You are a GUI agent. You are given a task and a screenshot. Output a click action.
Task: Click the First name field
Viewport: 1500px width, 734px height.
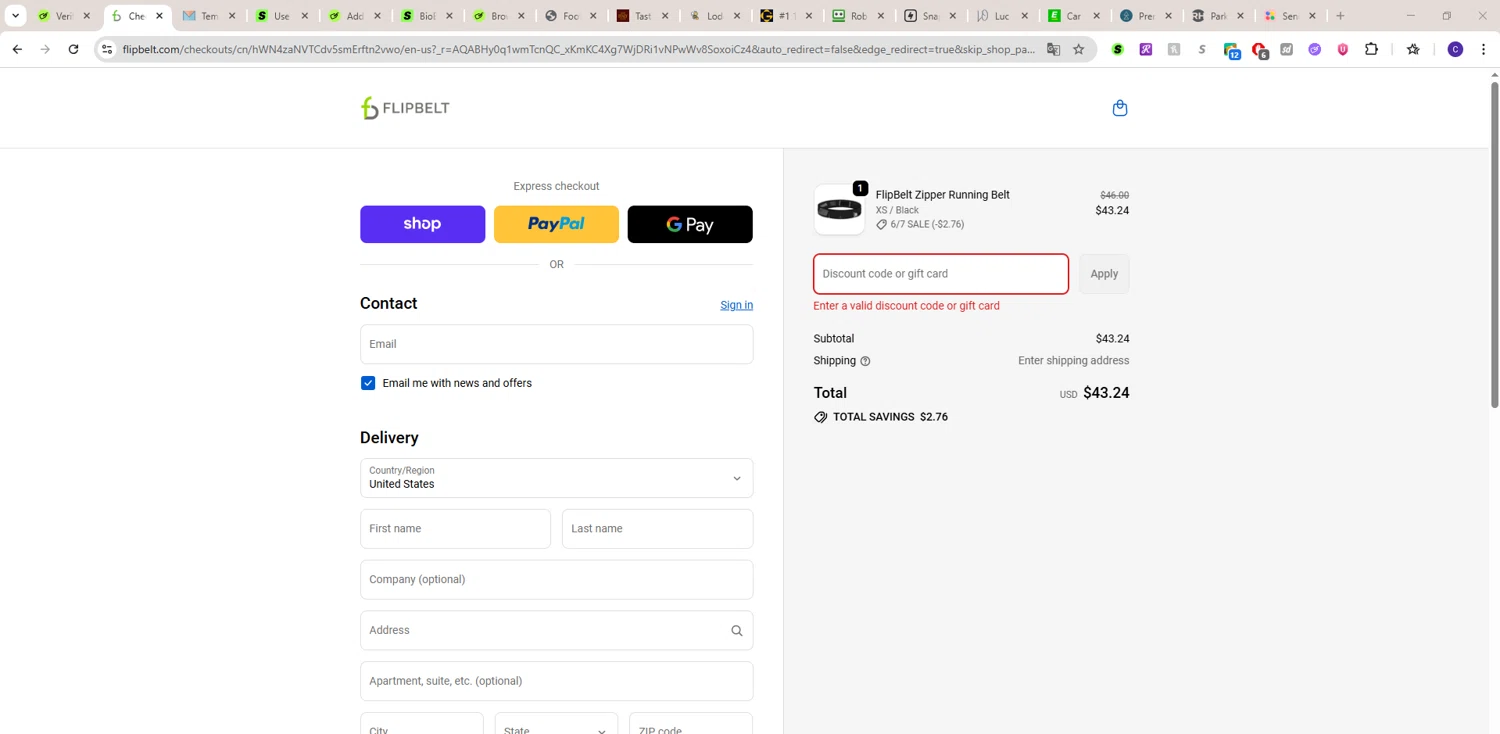tap(455, 529)
